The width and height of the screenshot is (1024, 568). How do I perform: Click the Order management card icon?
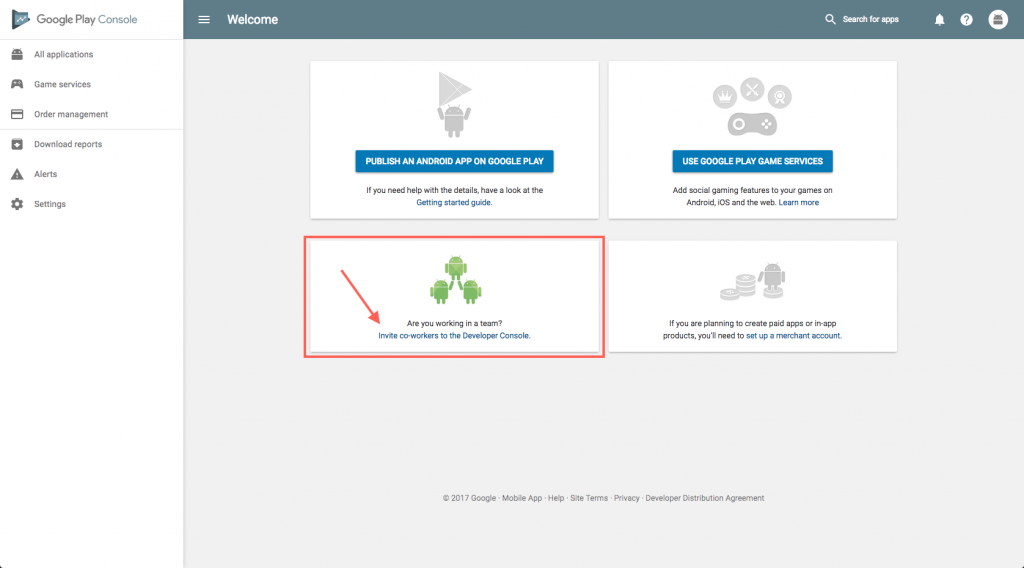[x=17, y=114]
